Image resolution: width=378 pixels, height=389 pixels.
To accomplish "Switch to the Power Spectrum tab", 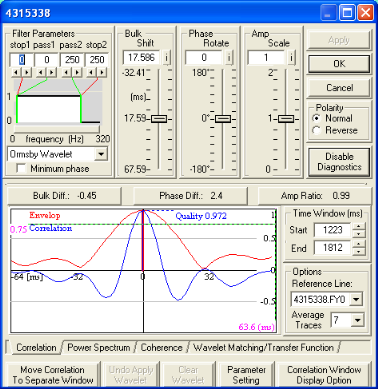I will click(99, 348).
